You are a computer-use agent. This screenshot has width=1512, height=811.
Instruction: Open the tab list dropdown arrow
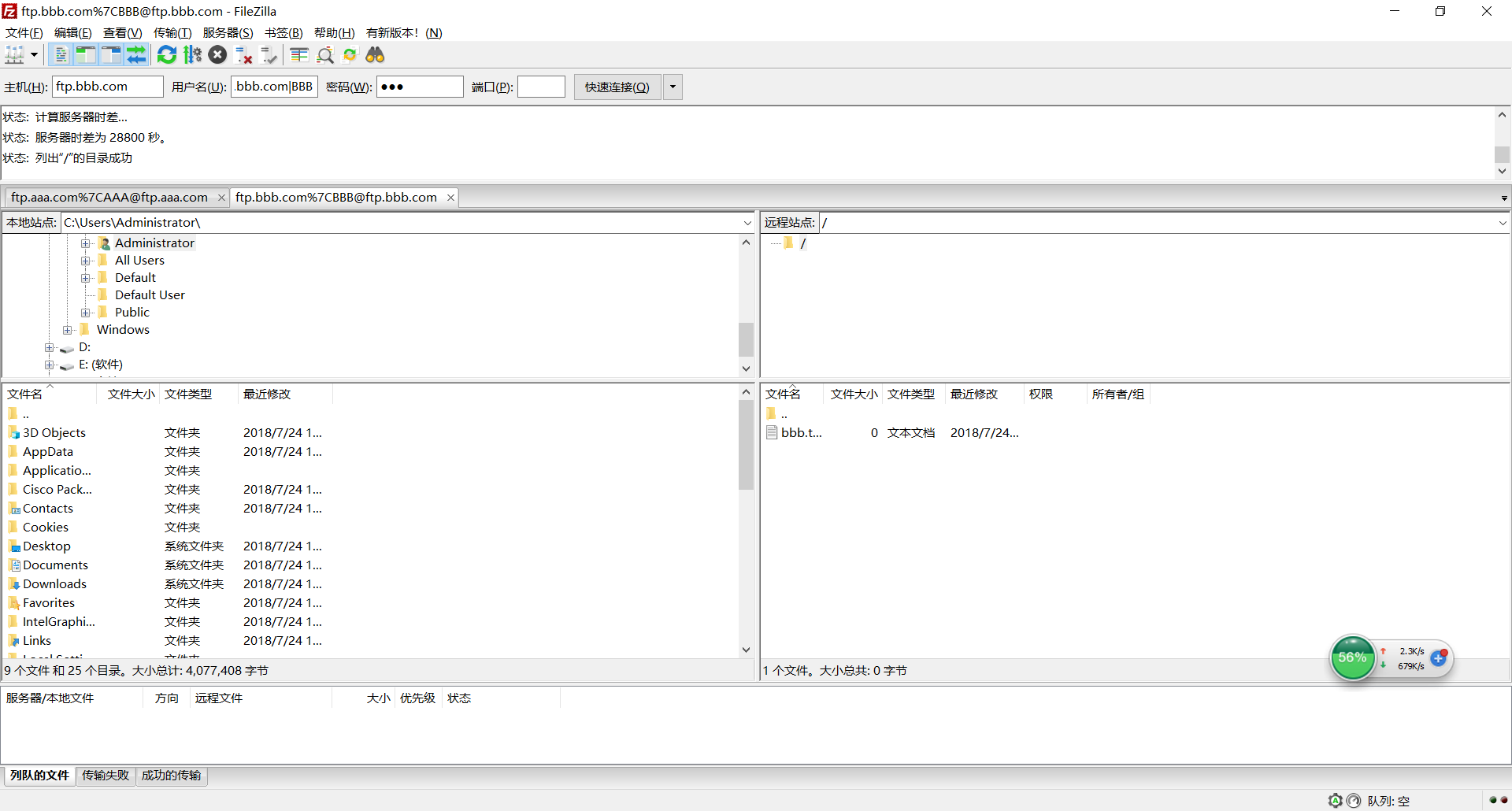[1503, 198]
